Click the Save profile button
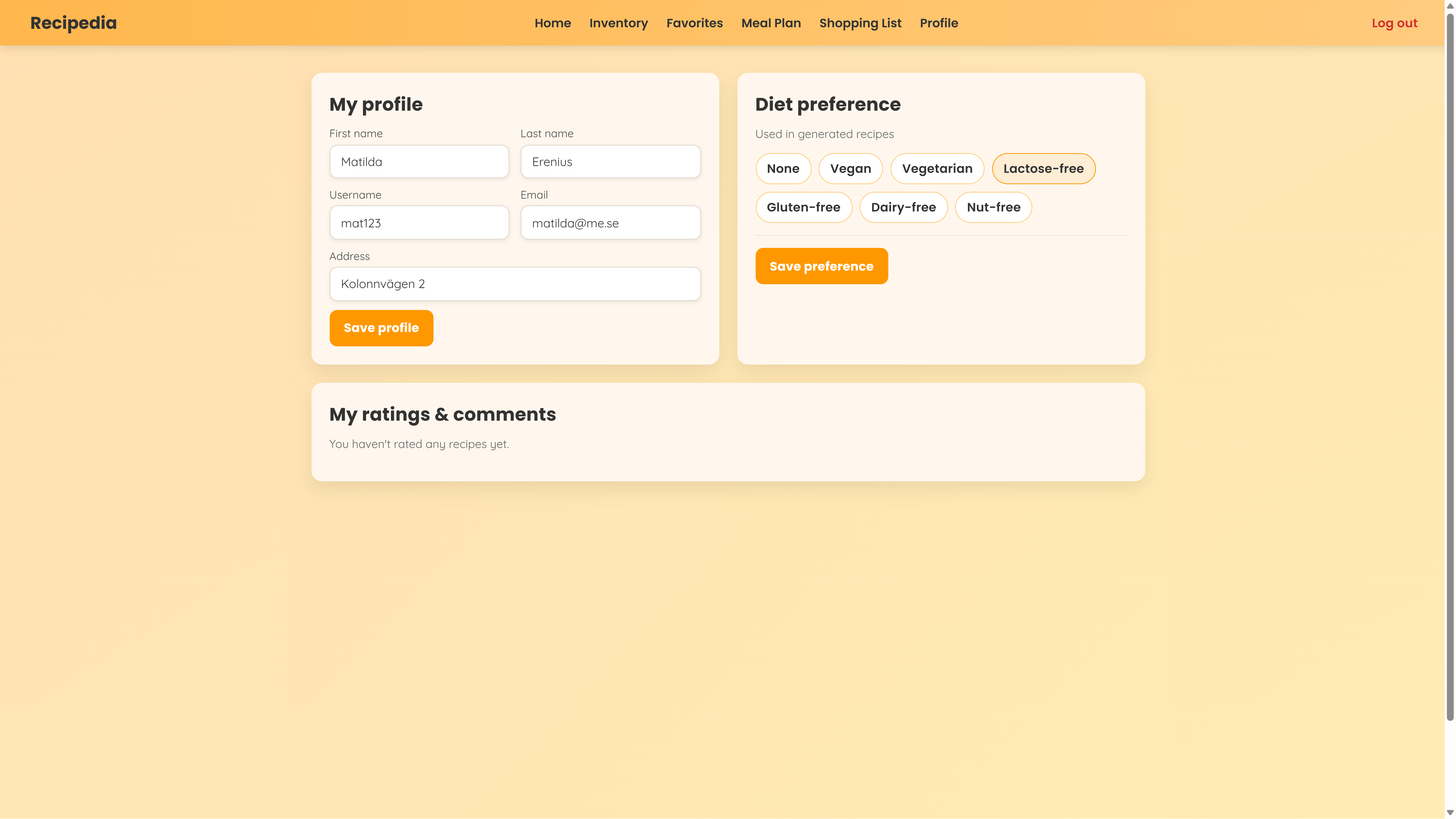1456x819 pixels. click(381, 328)
